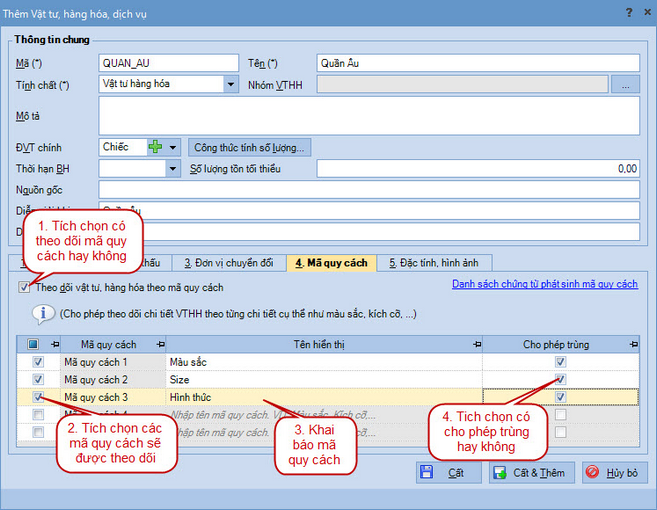Click the info speech-bubble icon
Screen dimensions: 657x510
[43, 314]
